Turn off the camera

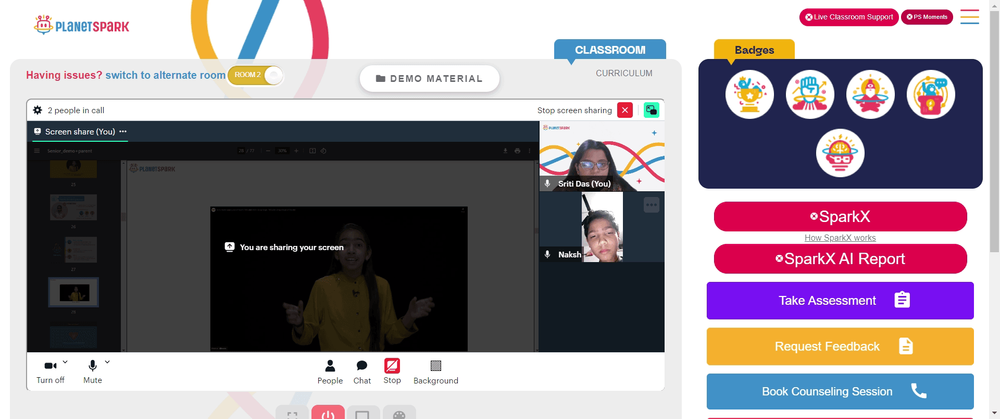pos(50,372)
